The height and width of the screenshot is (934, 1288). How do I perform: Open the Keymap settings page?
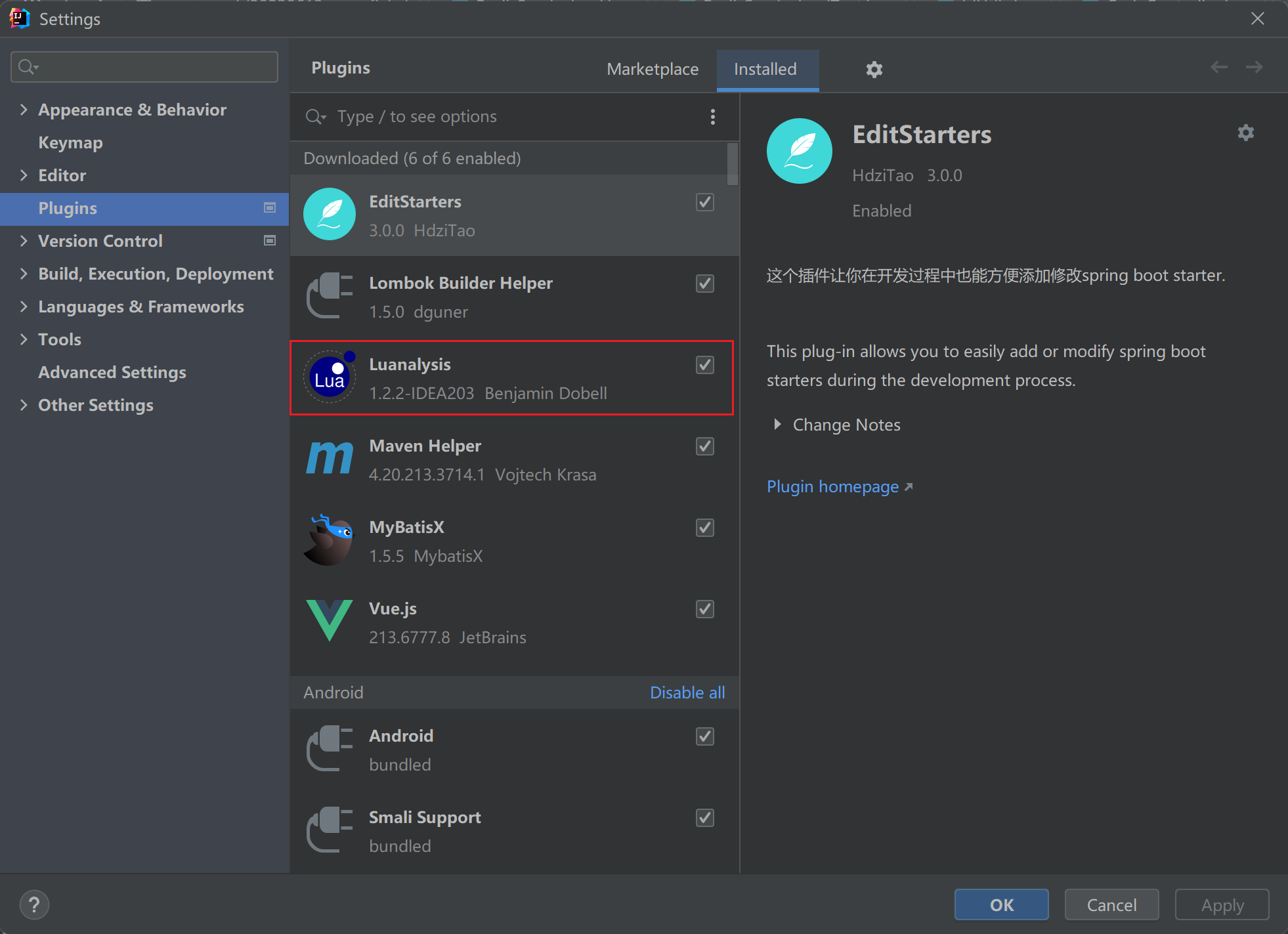coord(71,142)
